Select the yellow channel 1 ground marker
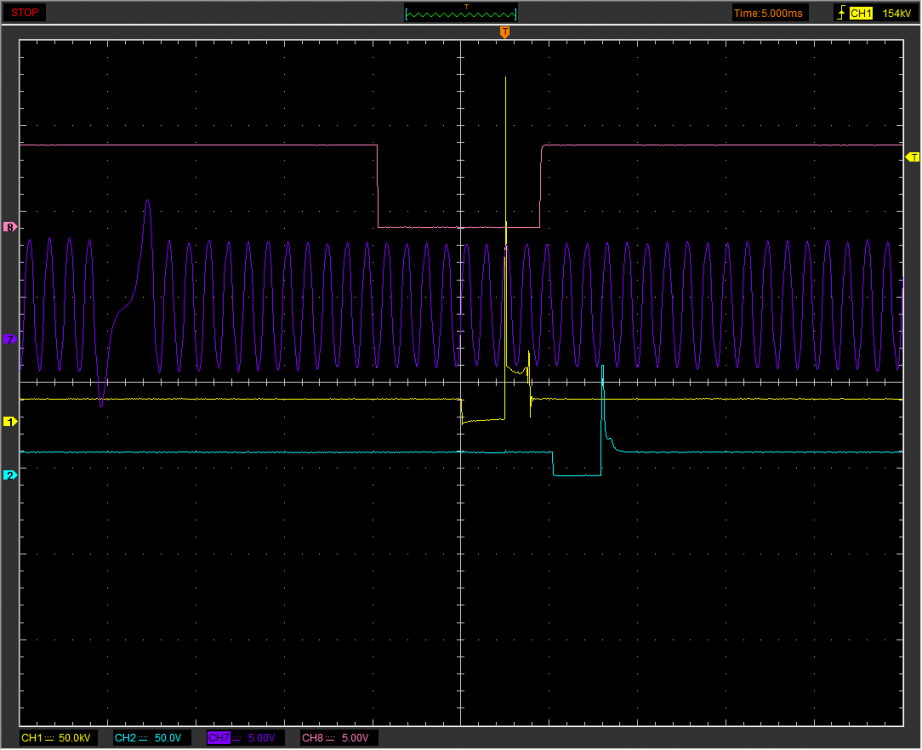 pos(10,422)
